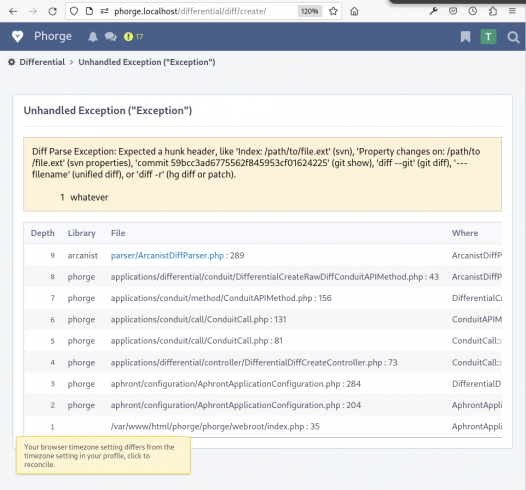The image size is (526, 490).
Task: Open the notifications bell icon
Action: tap(93, 37)
